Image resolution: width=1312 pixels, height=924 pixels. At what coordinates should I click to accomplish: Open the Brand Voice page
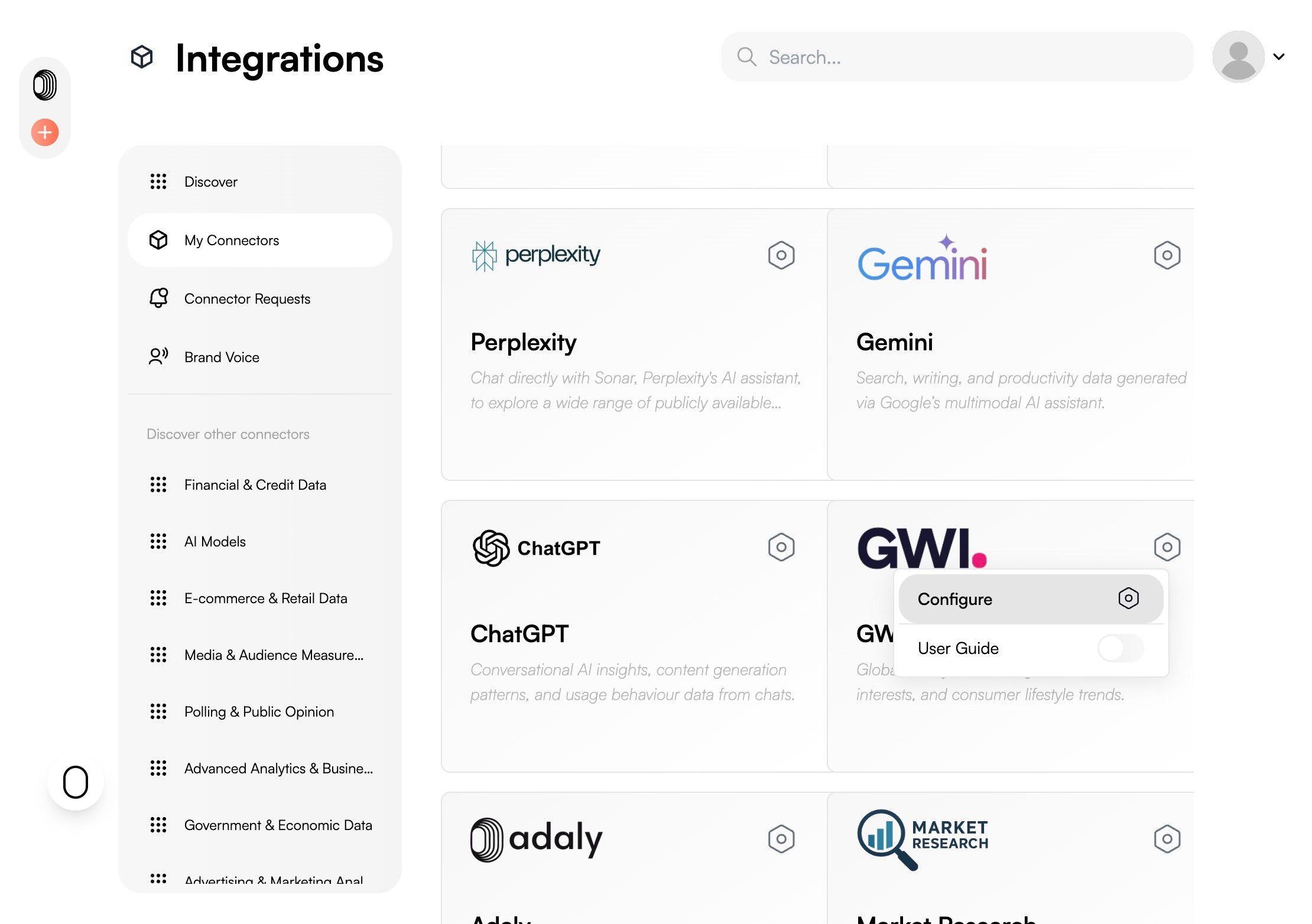(222, 357)
